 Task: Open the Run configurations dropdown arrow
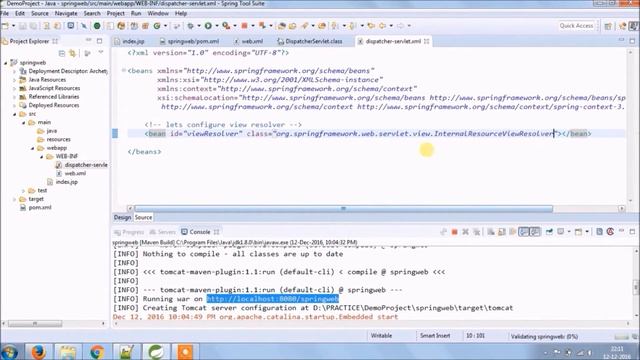[217, 26]
